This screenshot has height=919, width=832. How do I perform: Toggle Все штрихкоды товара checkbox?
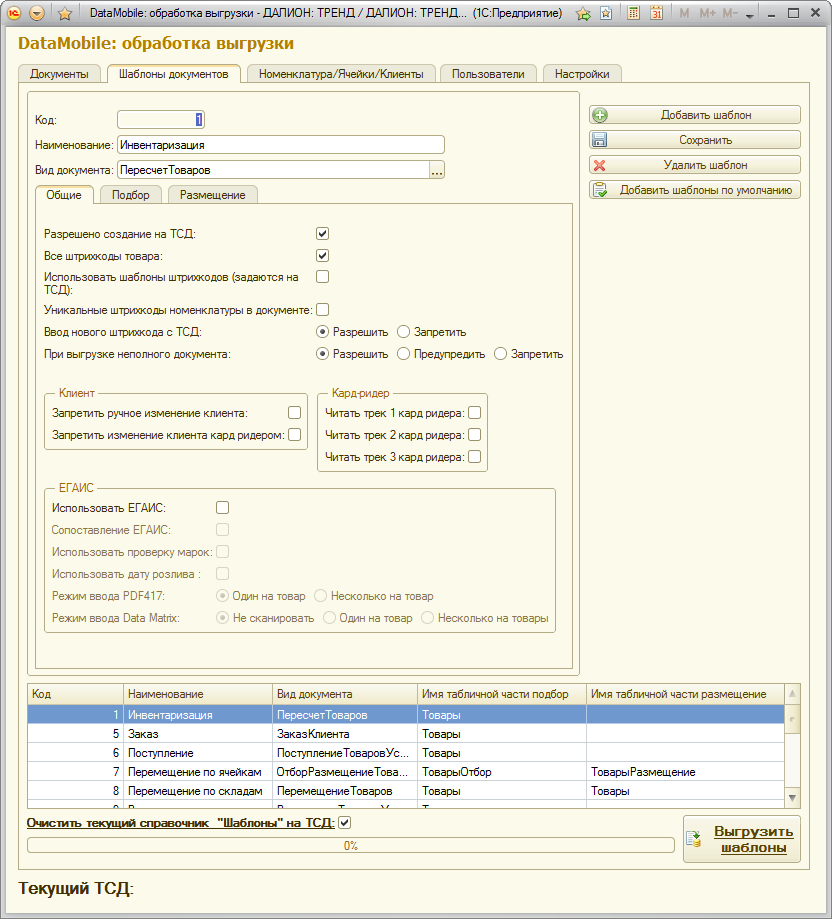[x=322, y=256]
